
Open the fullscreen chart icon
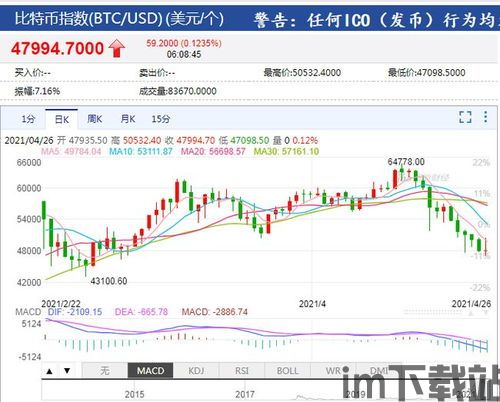(465, 117)
